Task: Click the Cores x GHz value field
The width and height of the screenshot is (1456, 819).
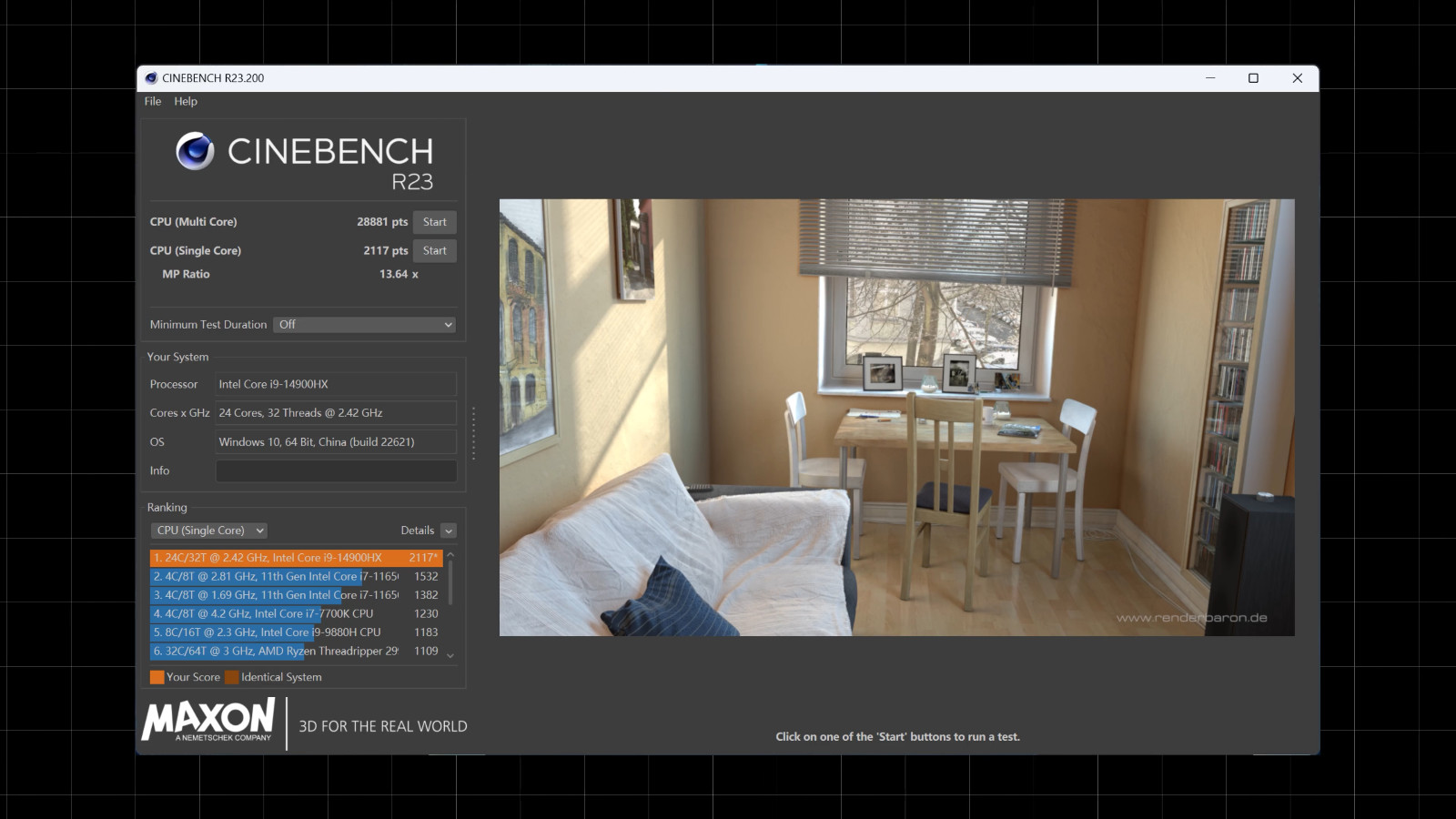Action: (x=336, y=413)
